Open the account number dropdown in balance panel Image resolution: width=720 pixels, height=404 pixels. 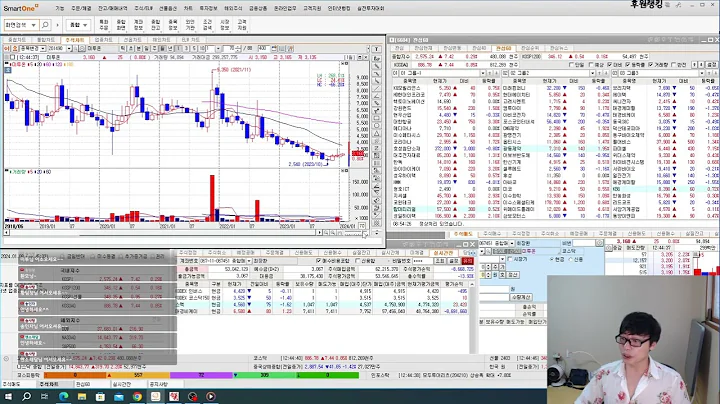click(249, 261)
